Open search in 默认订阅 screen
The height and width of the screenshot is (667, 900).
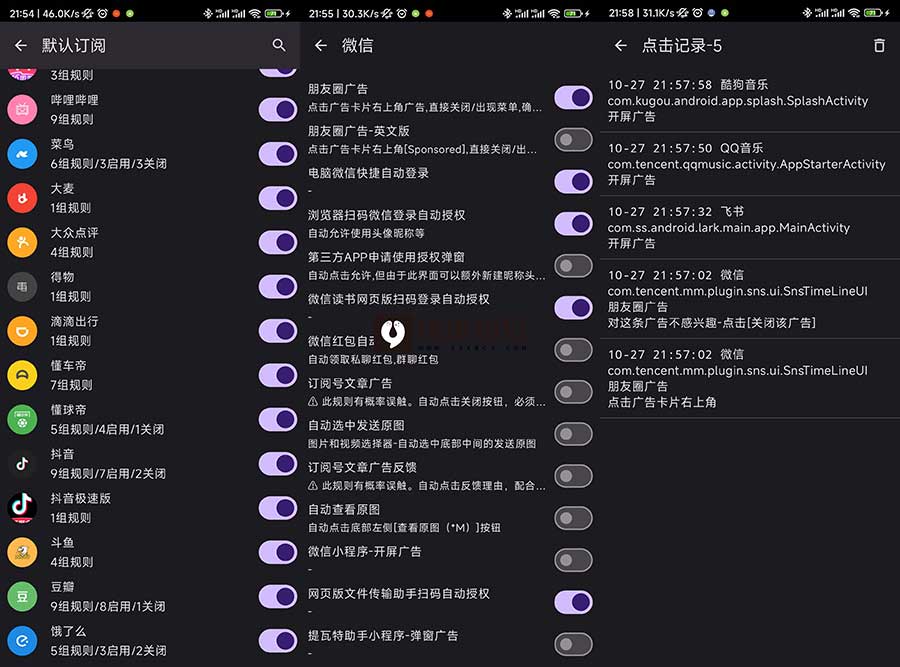coord(279,45)
